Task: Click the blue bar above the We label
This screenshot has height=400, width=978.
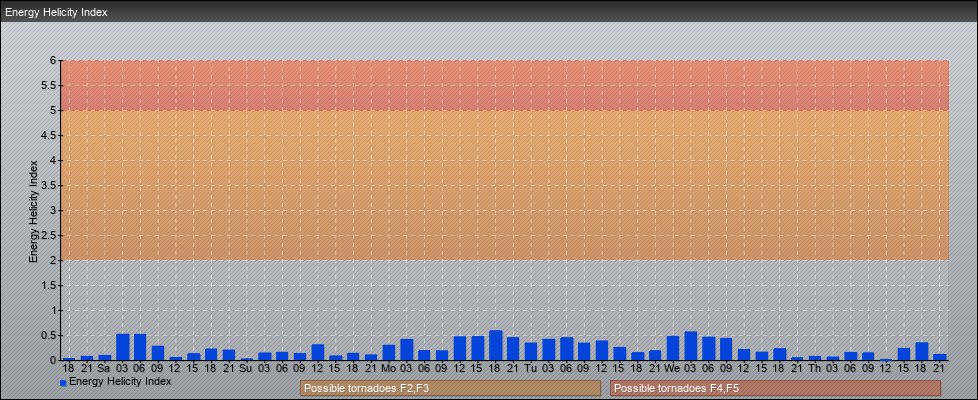Action: pos(673,348)
